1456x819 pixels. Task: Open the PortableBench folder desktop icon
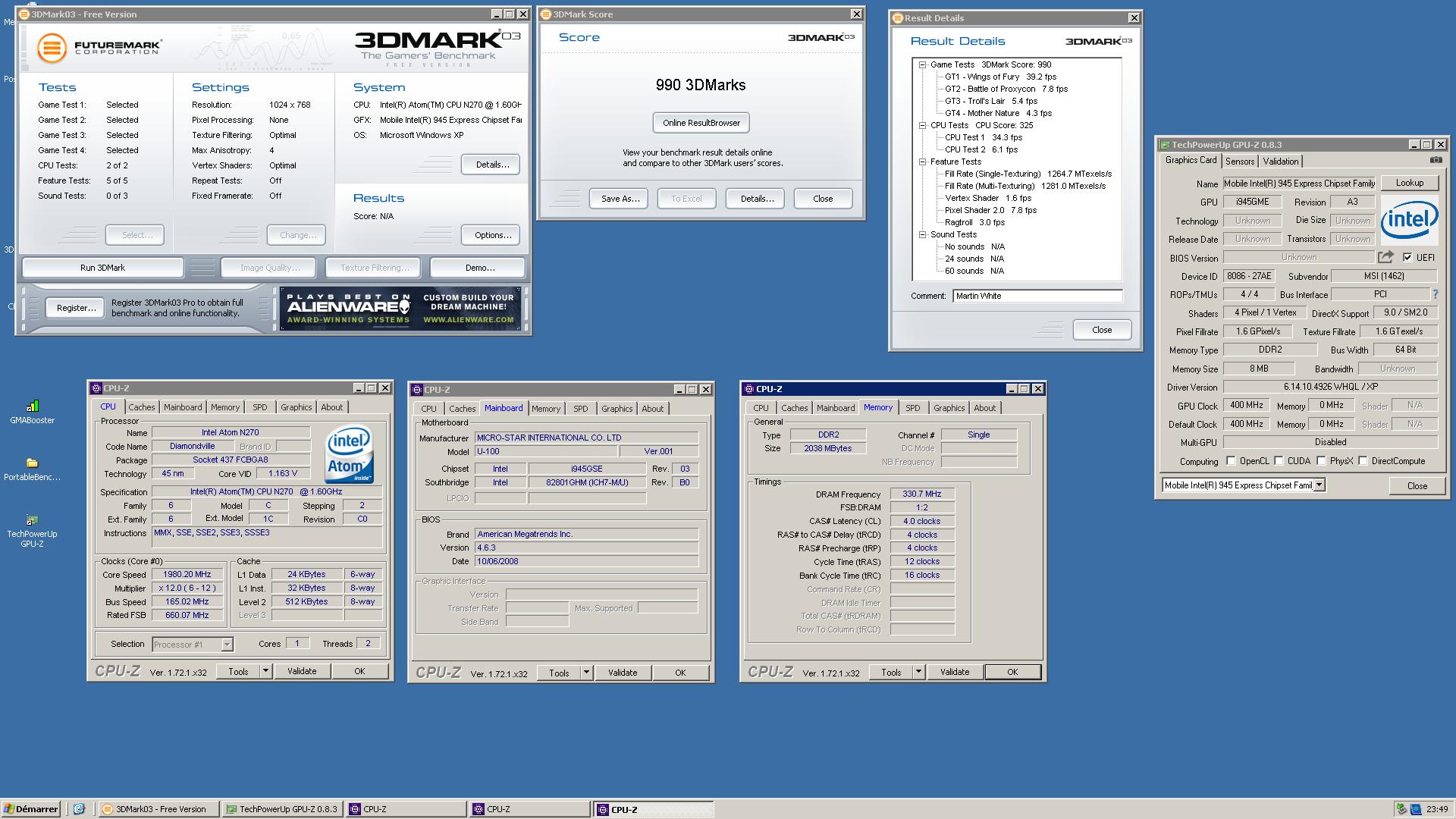32,469
